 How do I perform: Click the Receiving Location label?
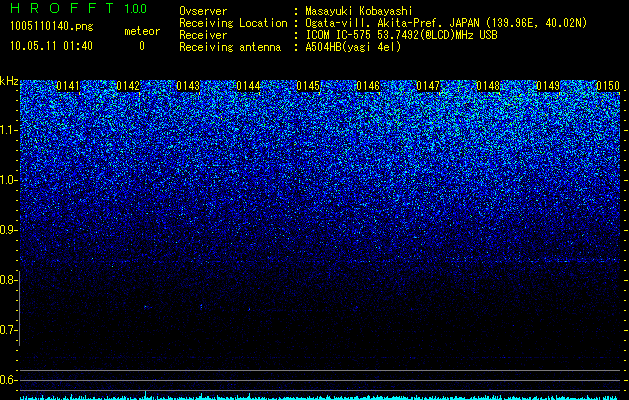tap(233, 23)
